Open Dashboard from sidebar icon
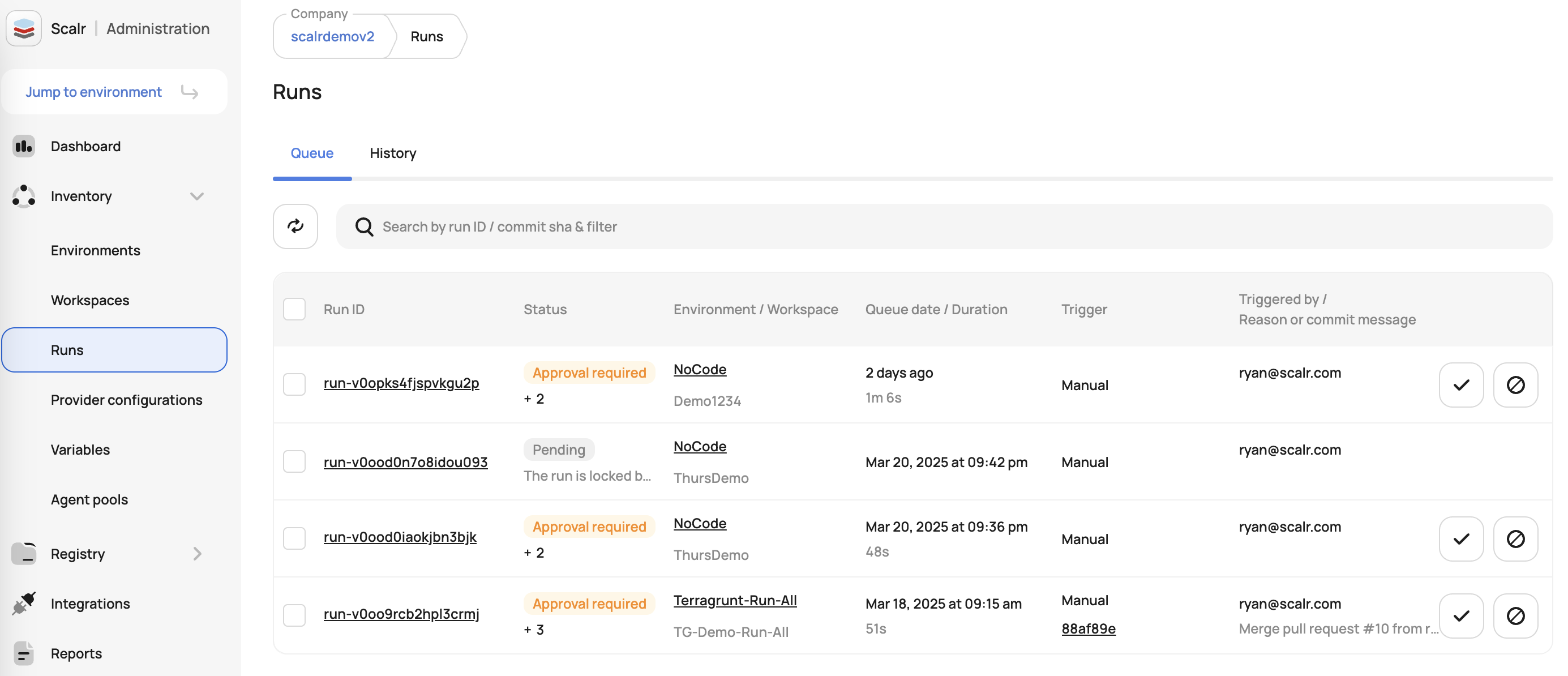This screenshot has width=1568, height=676. tap(24, 146)
